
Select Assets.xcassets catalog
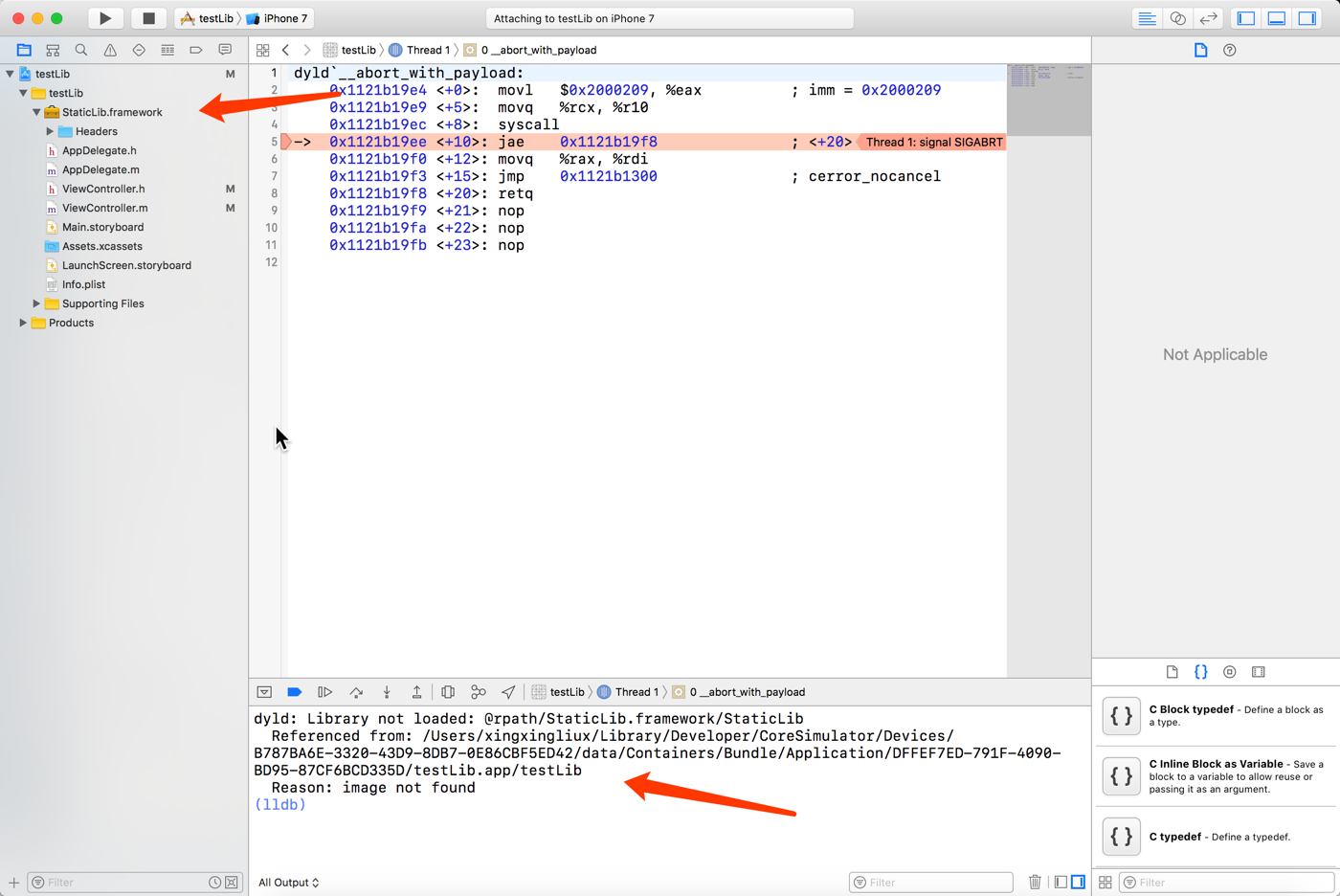pyautogui.click(x=101, y=246)
